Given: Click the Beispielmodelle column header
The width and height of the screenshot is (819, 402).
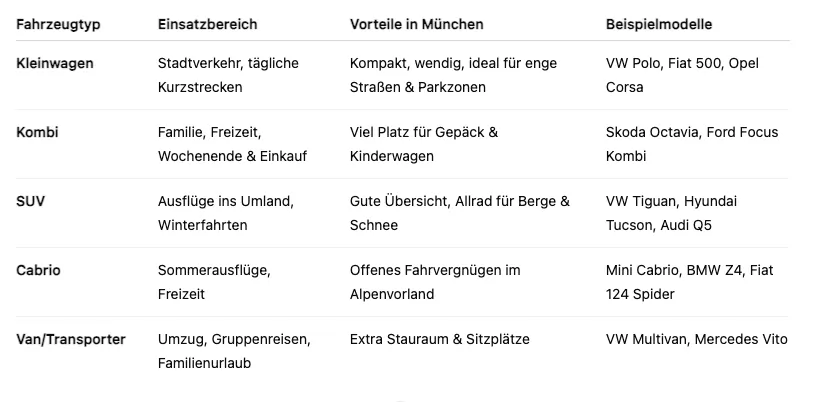Looking at the screenshot, I should 659,24.
